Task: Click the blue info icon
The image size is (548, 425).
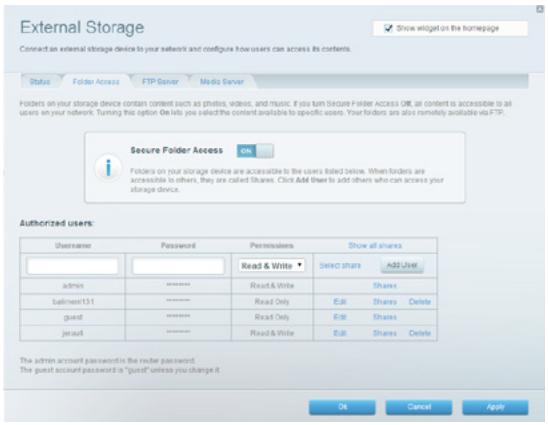Action: pos(108,167)
